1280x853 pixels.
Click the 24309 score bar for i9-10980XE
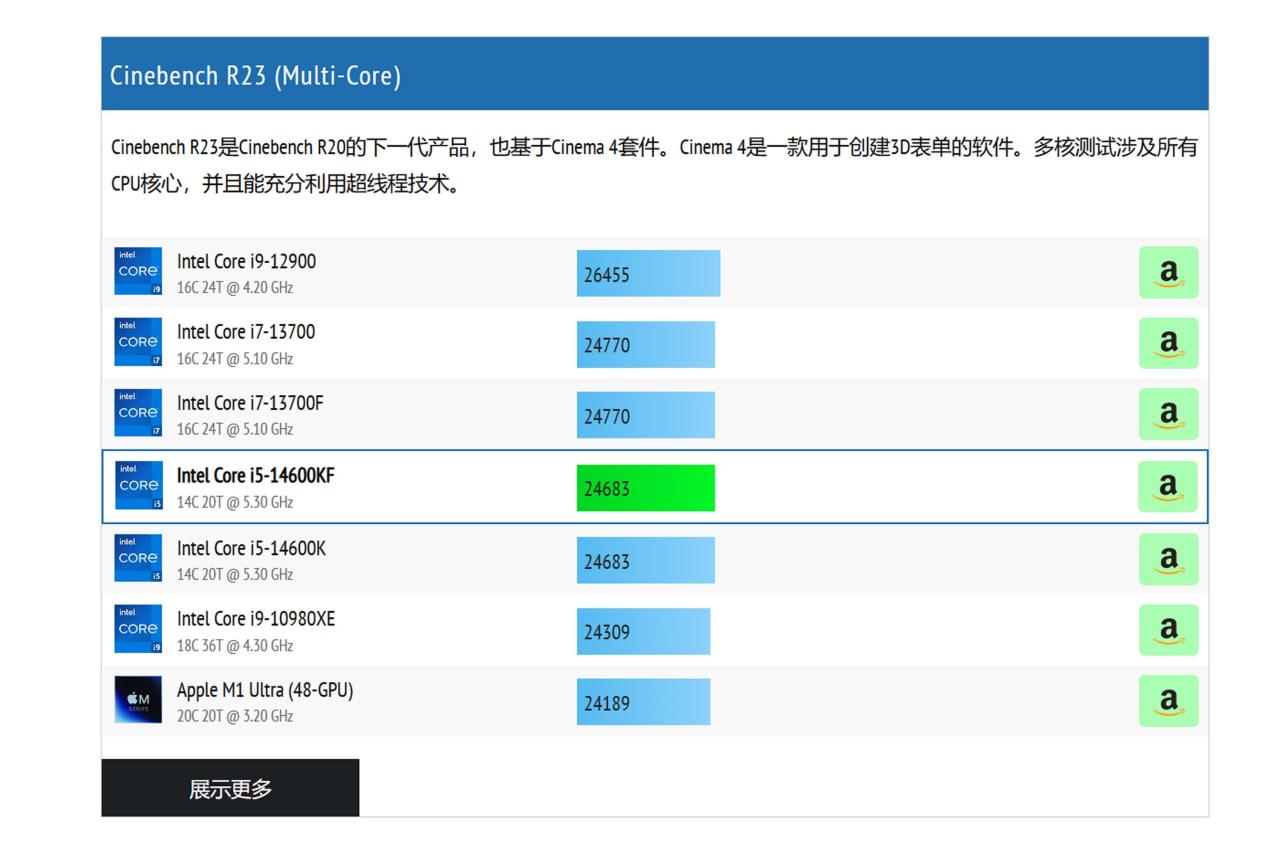[643, 631]
